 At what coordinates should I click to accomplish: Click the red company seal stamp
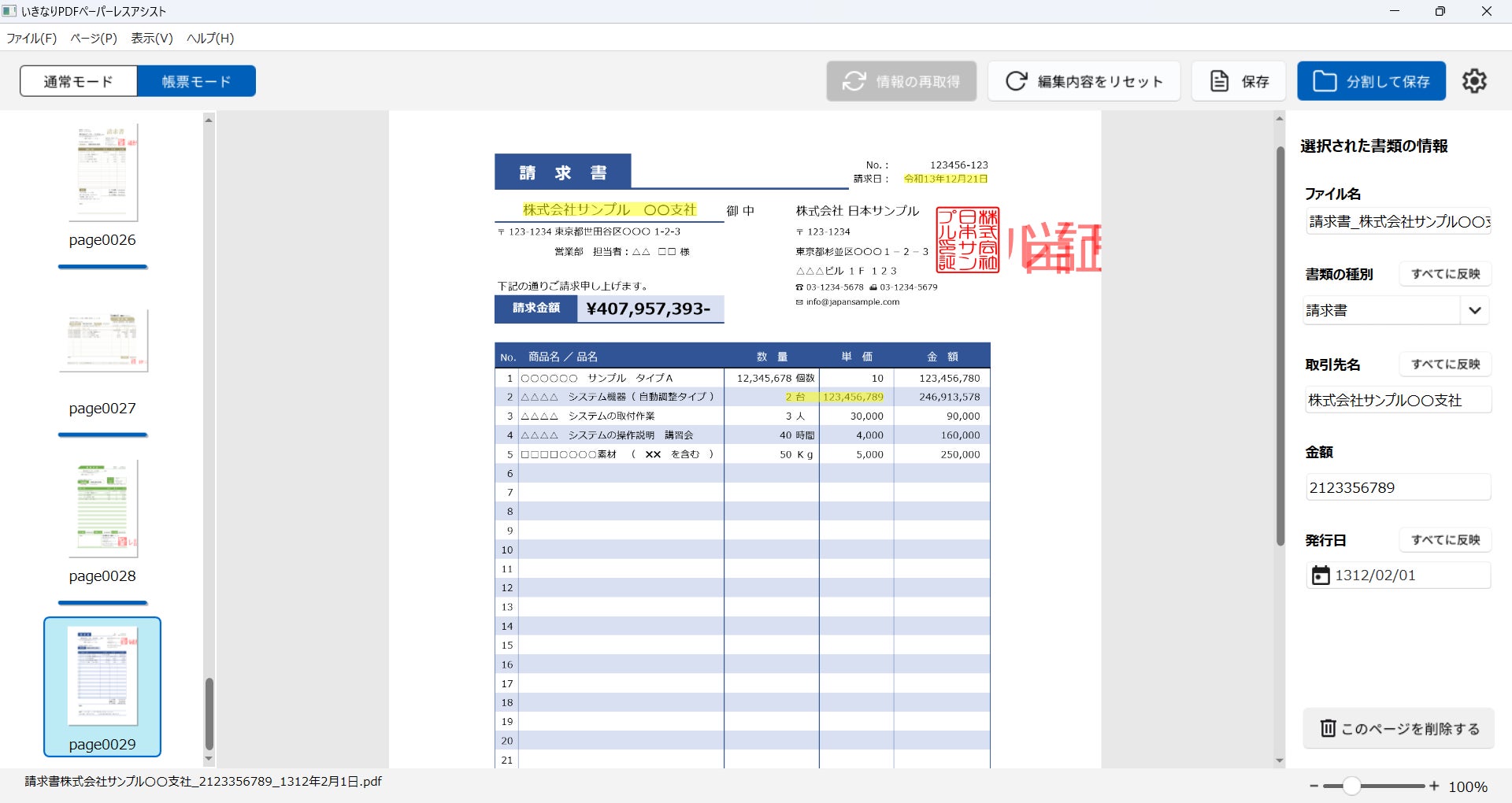click(x=968, y=240)
